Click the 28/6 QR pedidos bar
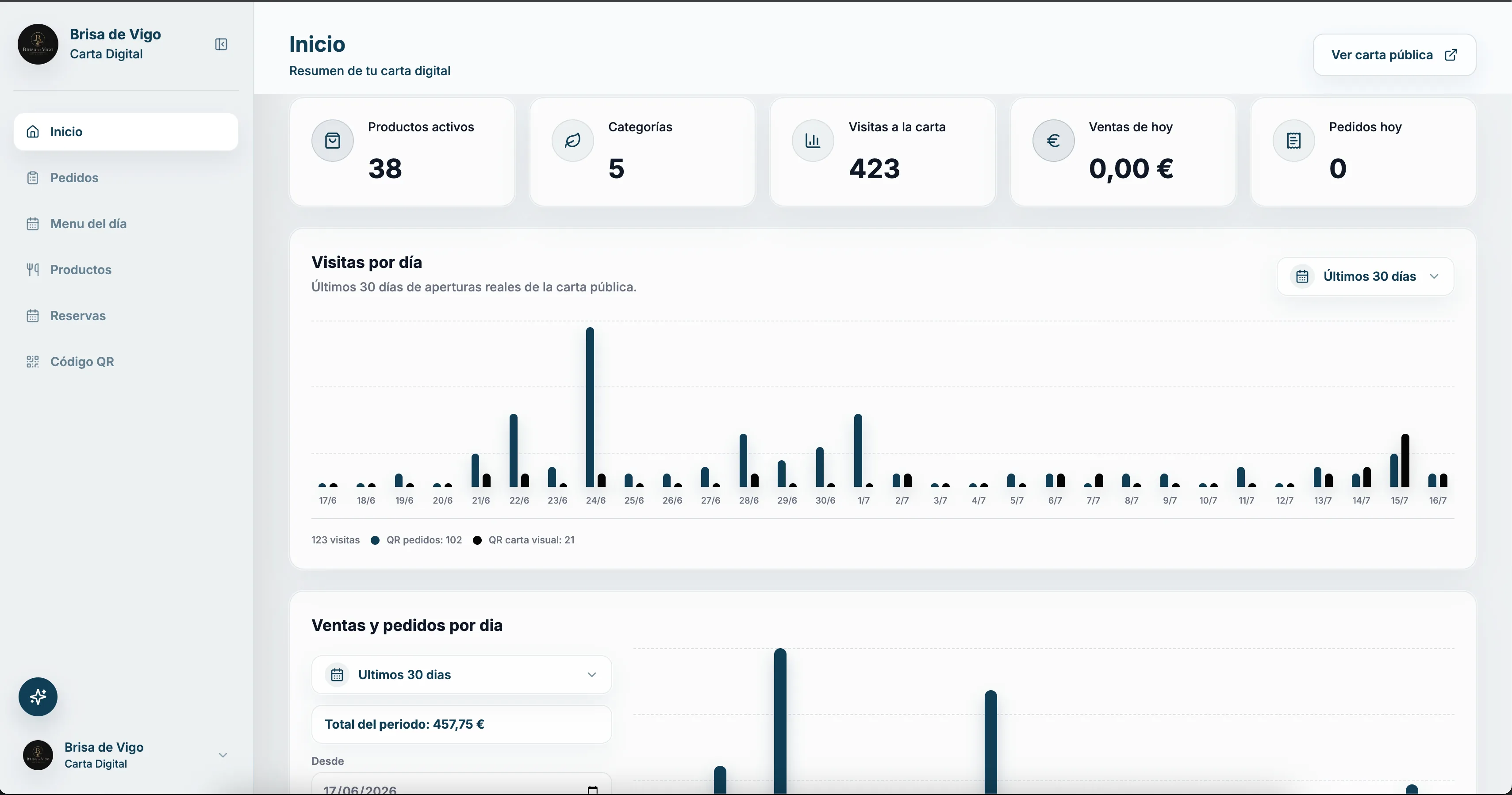1512x795 pixels. coord(743,461)
